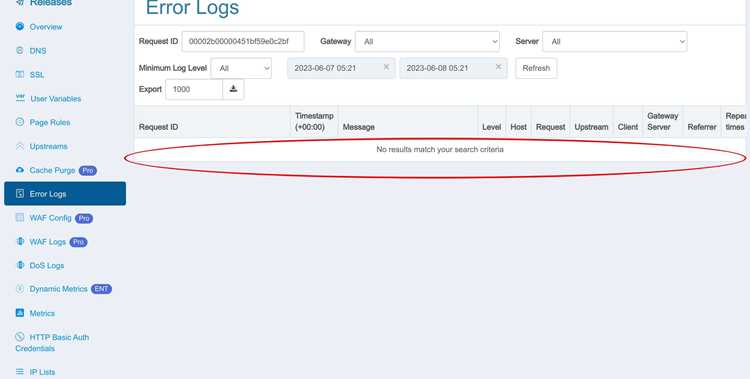Click the Metrics chart icon
Viewport: 750px width, 379px height.
coord(20,313)
